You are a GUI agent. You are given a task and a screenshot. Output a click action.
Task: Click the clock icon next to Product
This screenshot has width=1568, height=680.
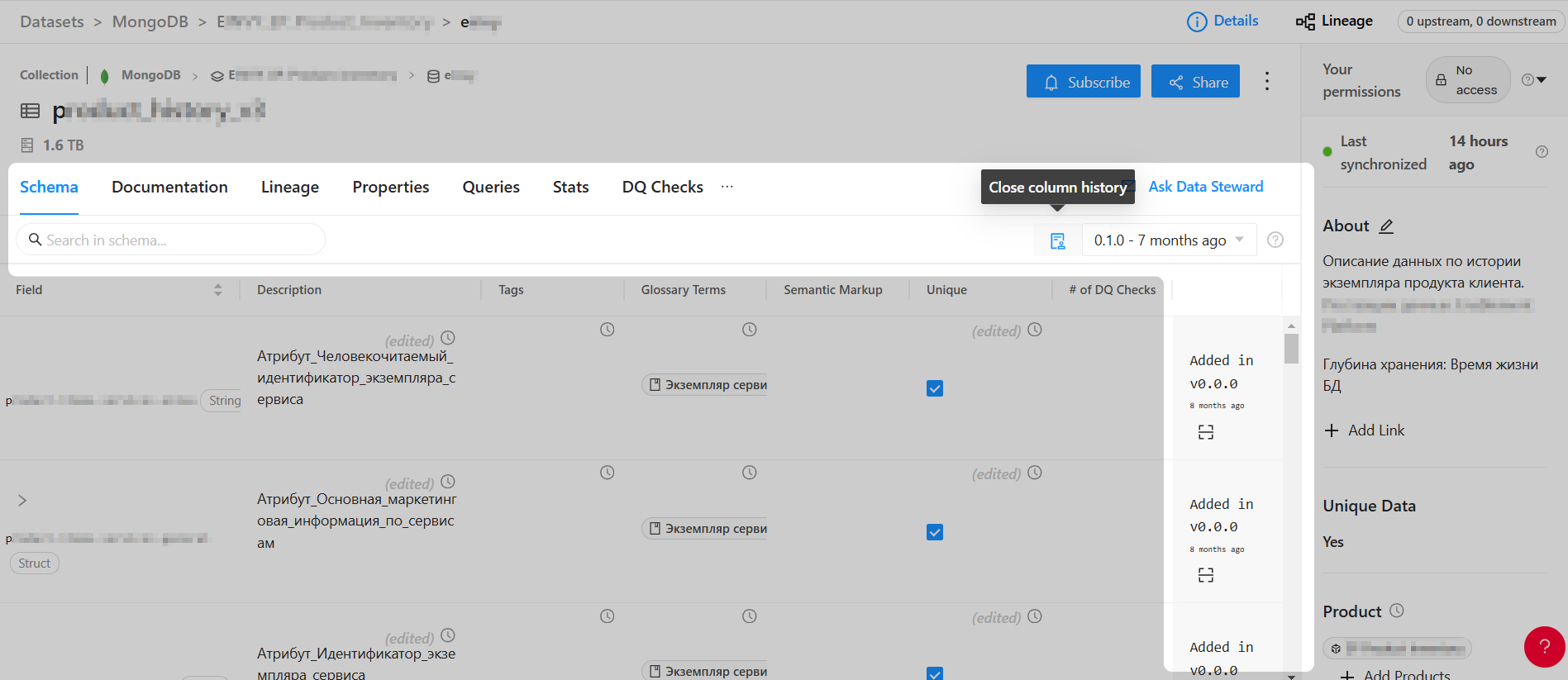point(1396,611)
